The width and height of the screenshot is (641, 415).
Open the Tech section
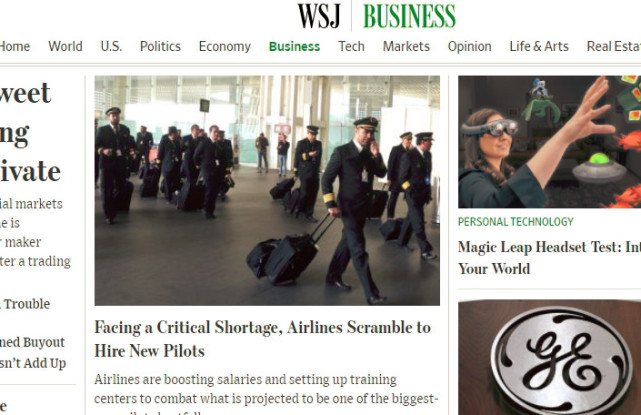(351, 46)
